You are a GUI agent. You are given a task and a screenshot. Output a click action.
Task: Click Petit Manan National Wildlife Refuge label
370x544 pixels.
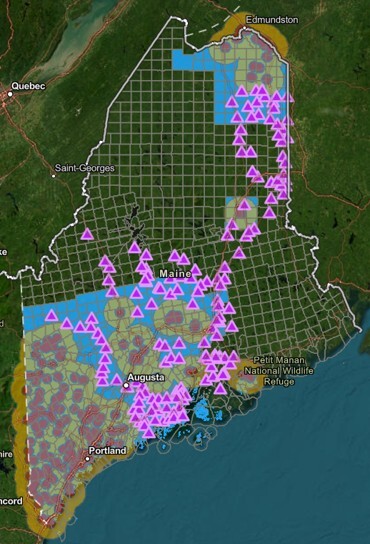point(279,371)
